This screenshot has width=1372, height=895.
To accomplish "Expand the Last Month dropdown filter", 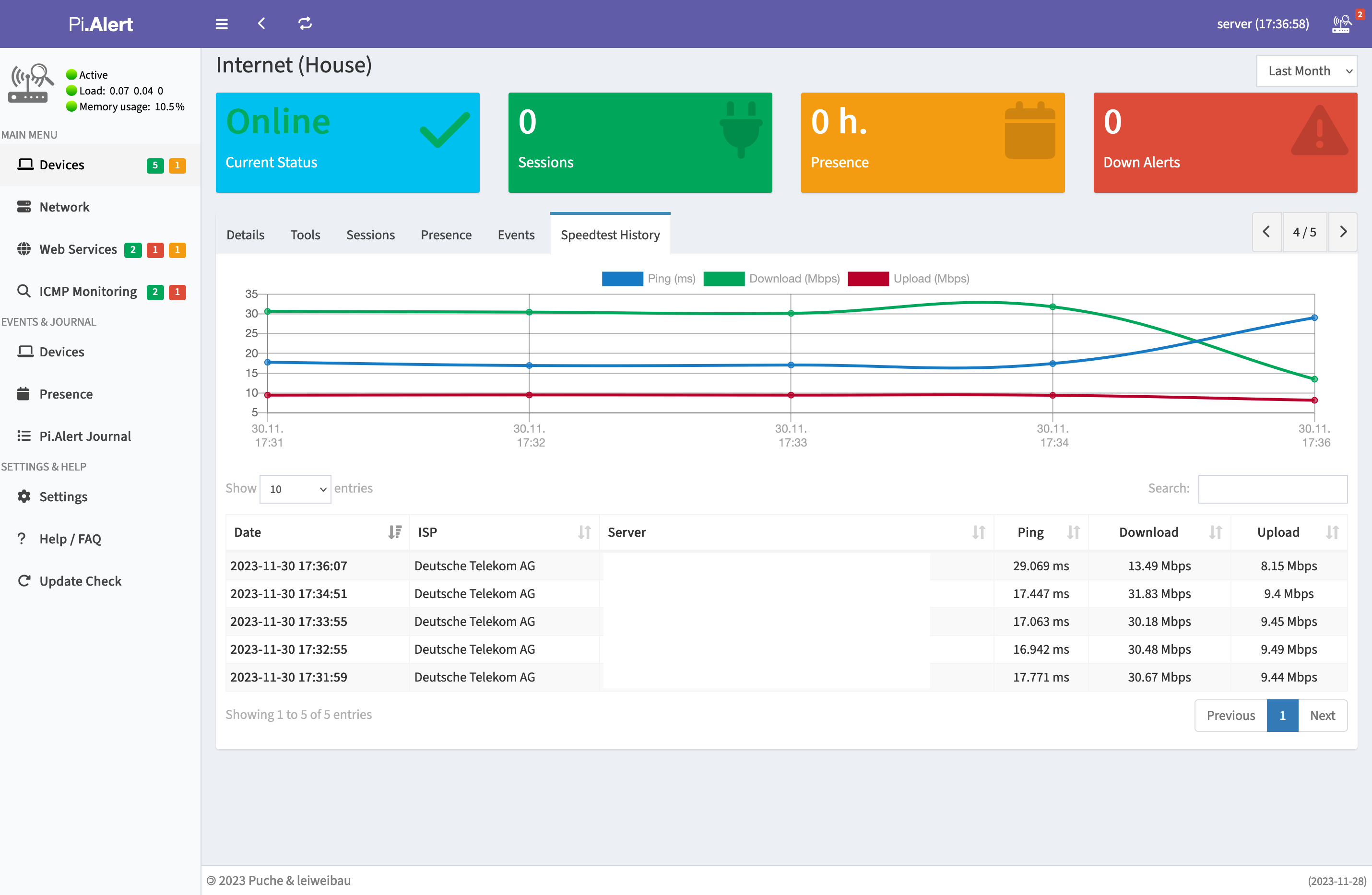I will pos(1305,70).
